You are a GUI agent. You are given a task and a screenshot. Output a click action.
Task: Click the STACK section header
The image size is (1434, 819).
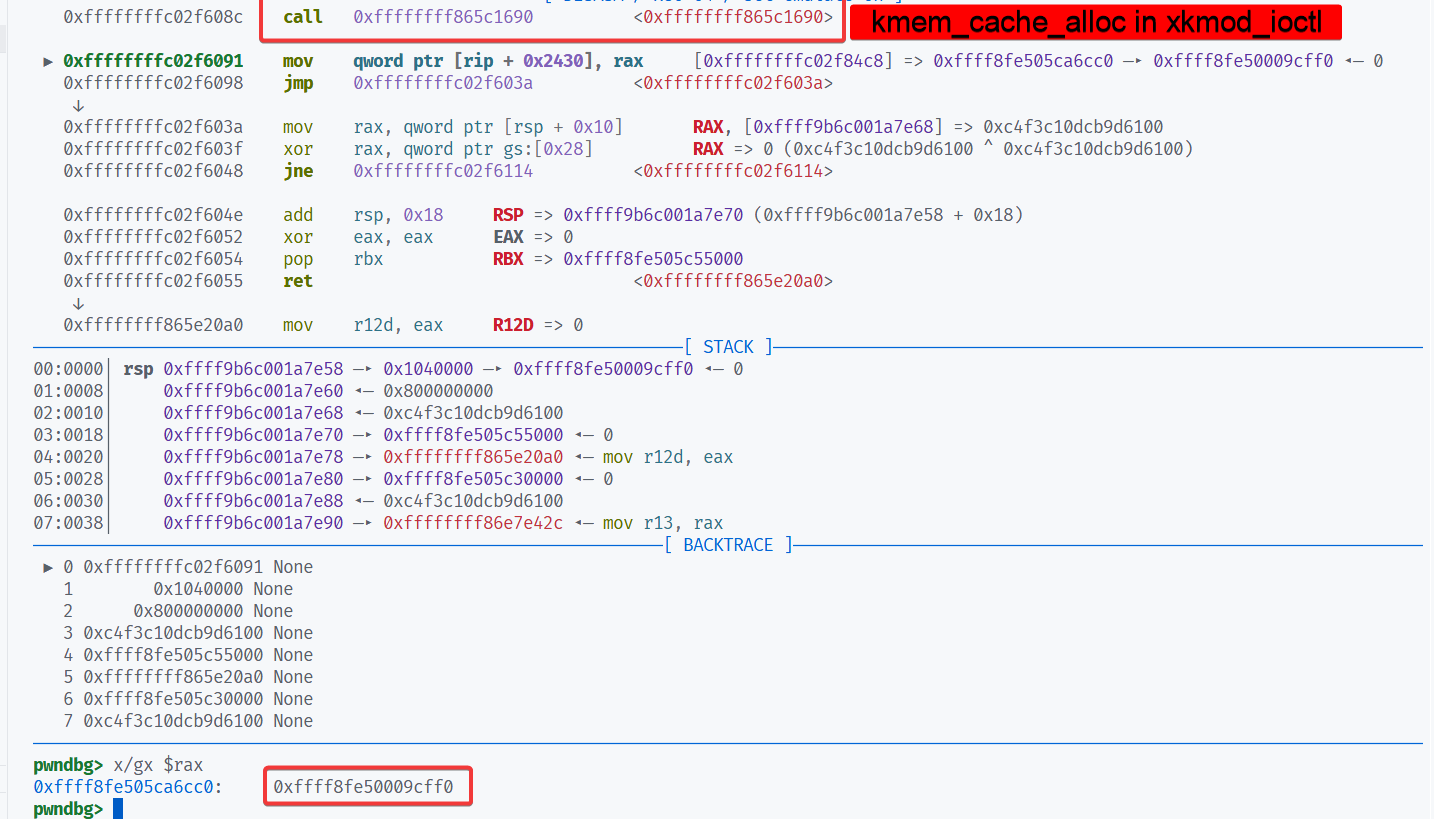coord(728,347)
